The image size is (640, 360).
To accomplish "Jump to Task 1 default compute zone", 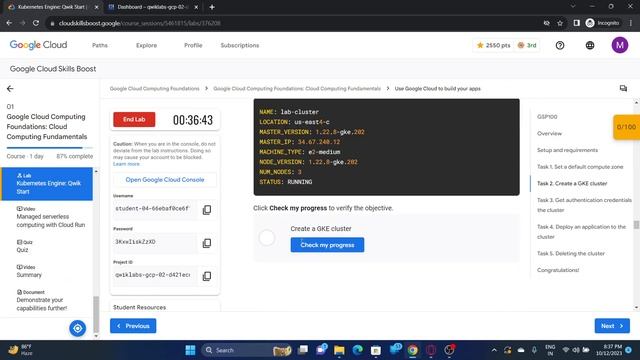I will click(x=580, y=167).
